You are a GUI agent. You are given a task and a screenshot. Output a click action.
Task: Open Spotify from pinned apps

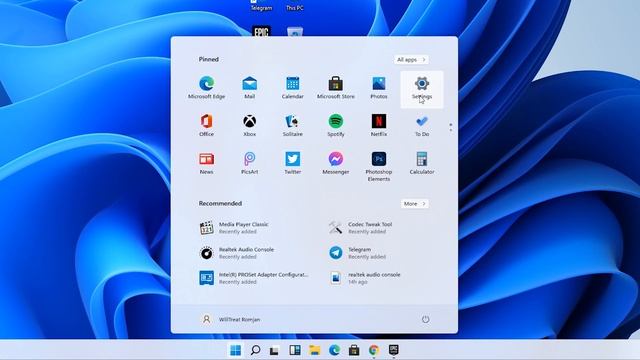[336, 125]
